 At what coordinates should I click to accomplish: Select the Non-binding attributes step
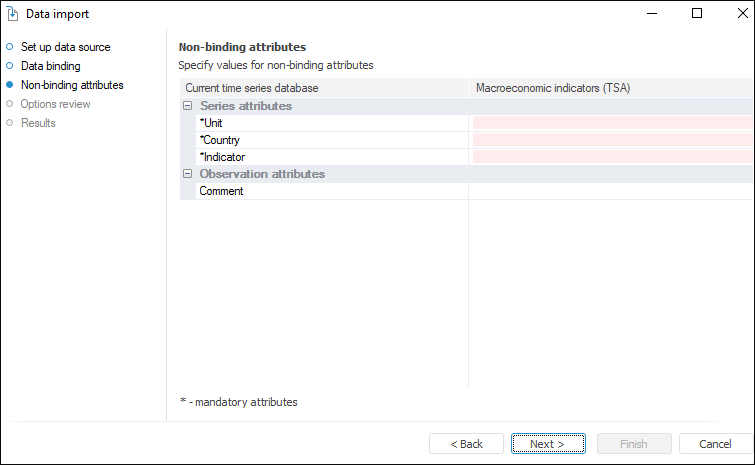[71, 85]
